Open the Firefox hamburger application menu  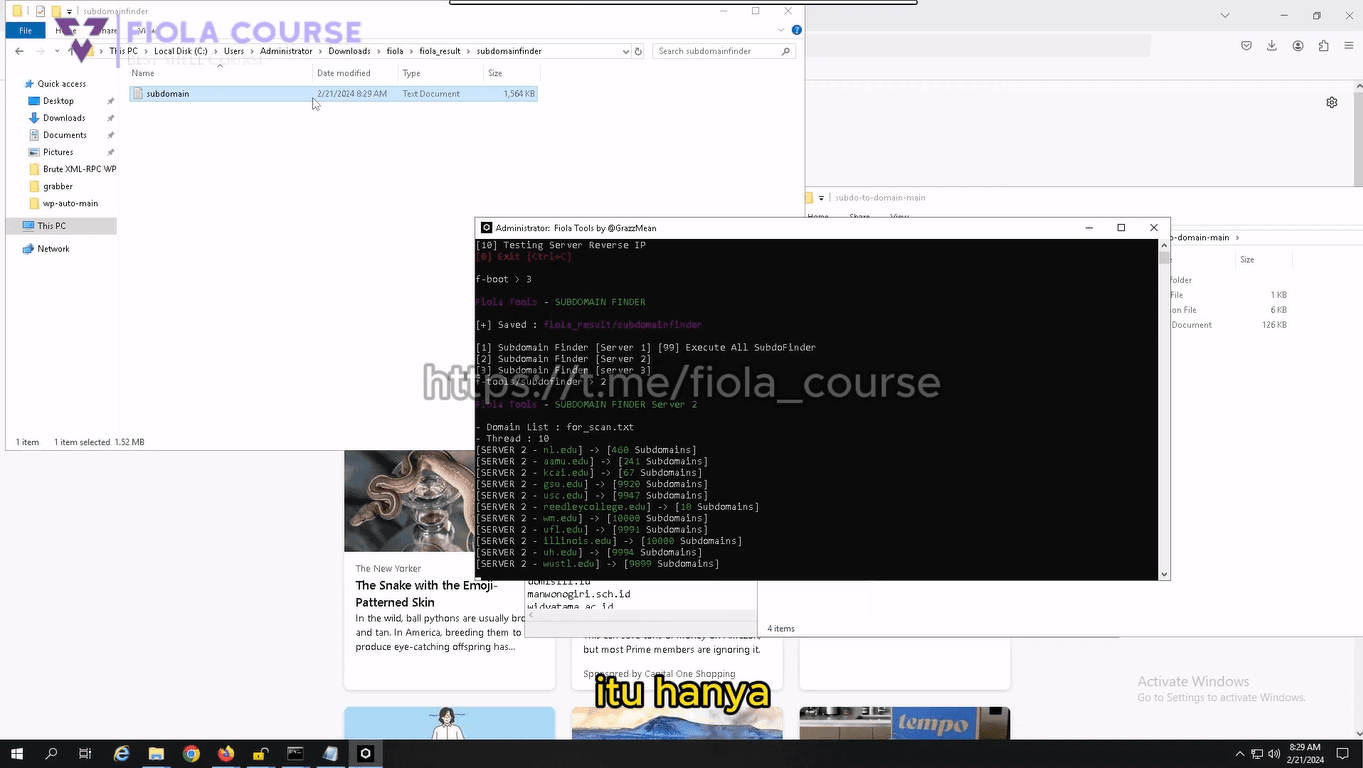pyautogui.click(x=1349, y=45)
